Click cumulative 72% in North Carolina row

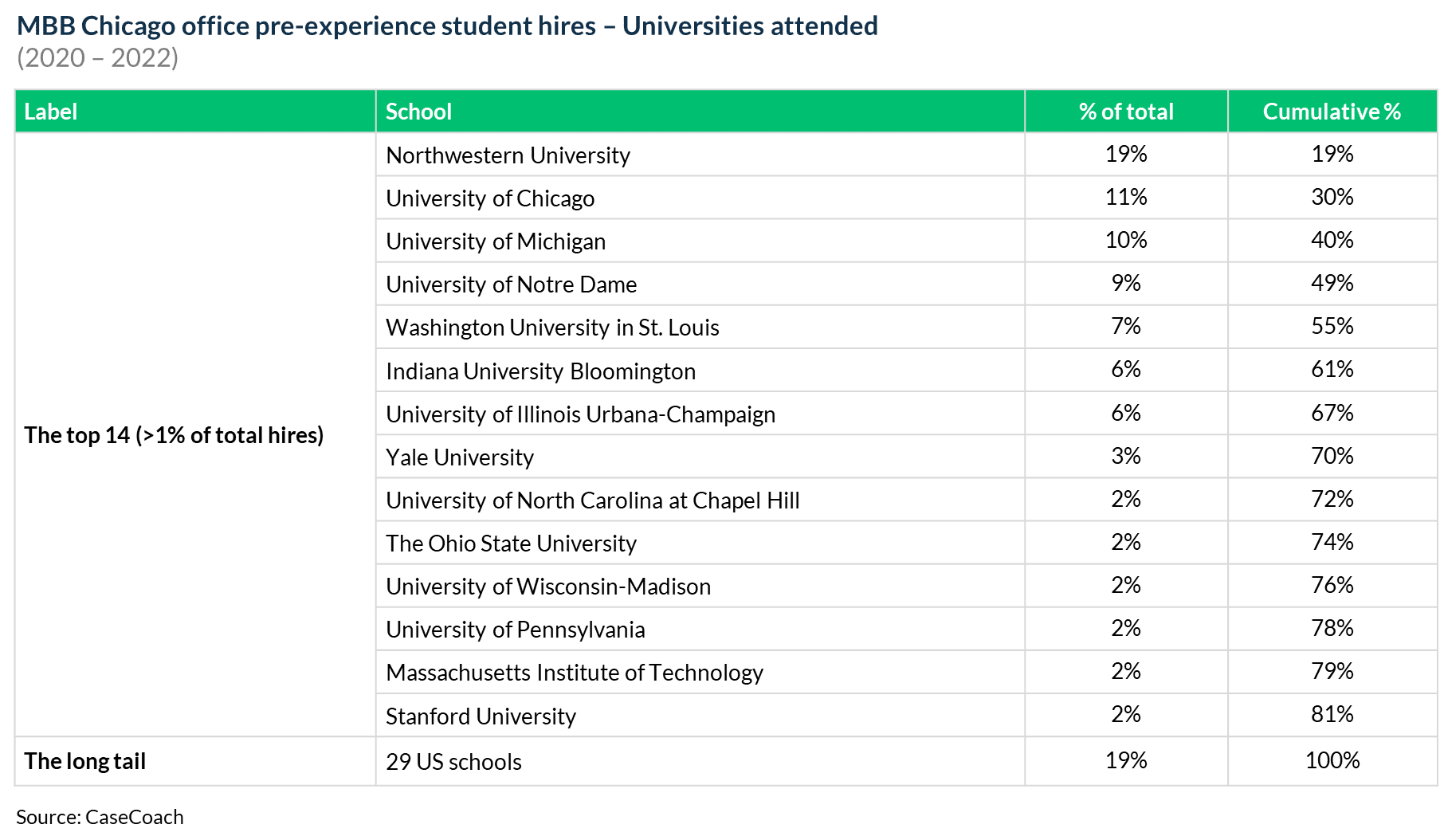(x=1332, y=499)
